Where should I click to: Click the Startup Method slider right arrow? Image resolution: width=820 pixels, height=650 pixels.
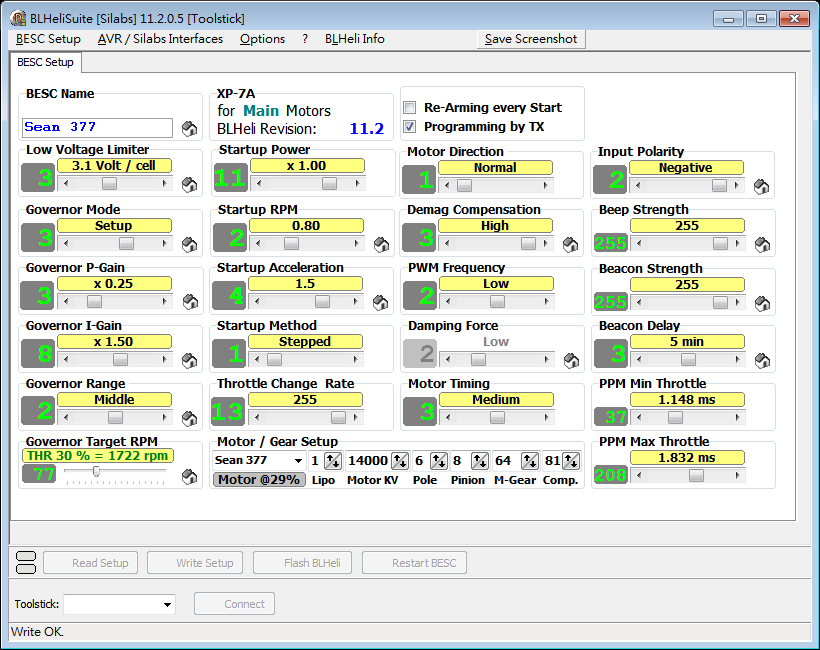356,359
